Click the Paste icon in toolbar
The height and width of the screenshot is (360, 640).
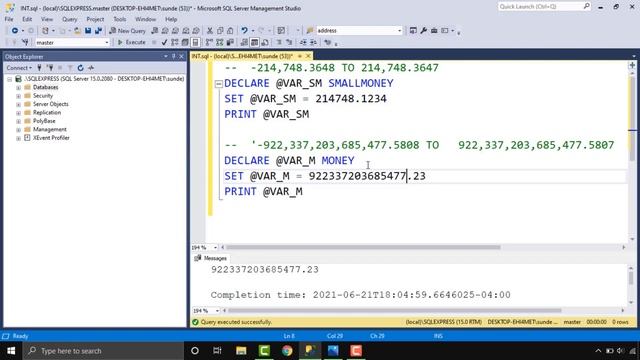pyautogui.click(x=230, y=31)
